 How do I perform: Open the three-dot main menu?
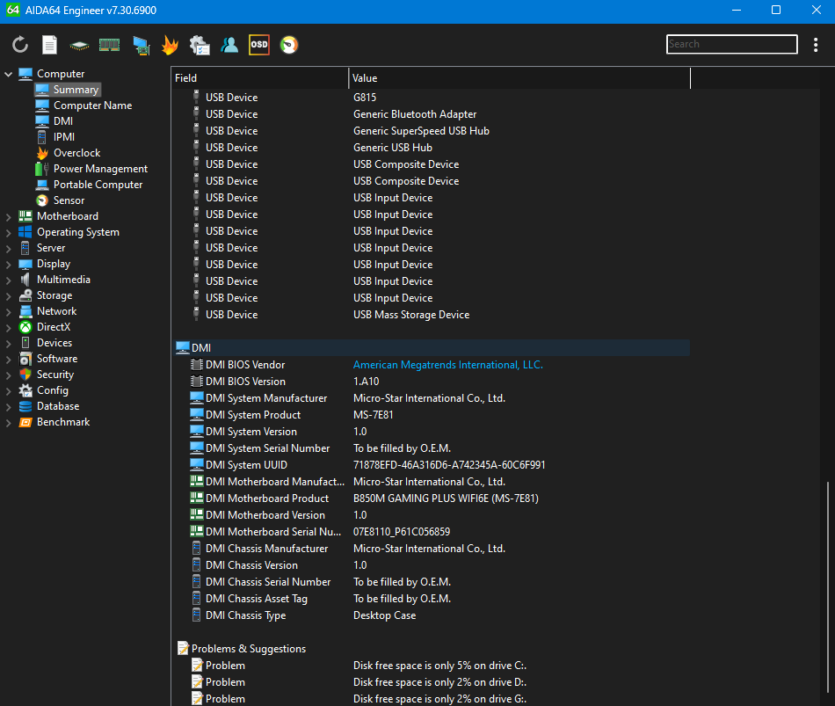815,45
